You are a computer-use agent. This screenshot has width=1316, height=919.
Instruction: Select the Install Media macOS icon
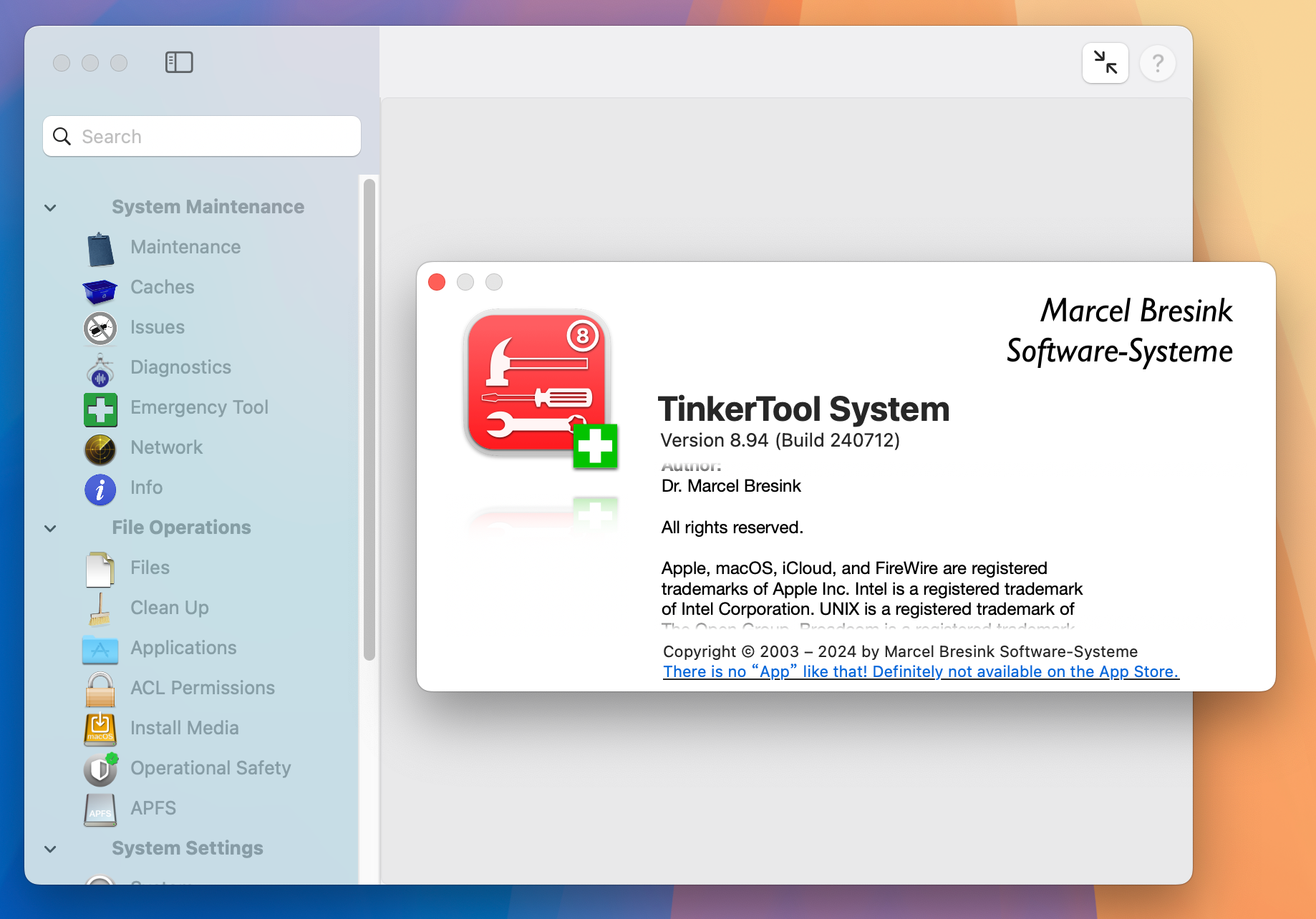click(100, 729)
